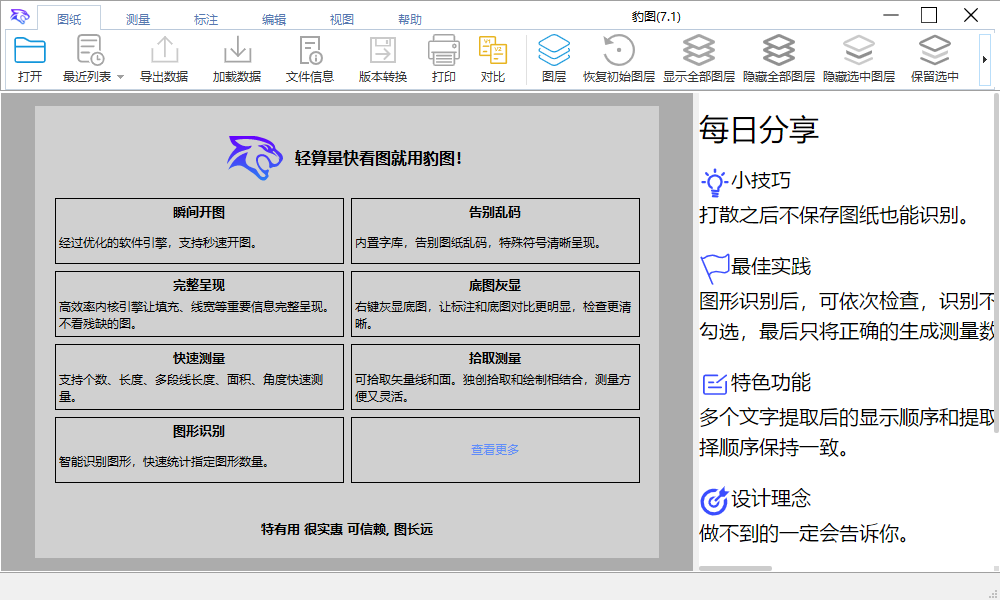
Task: Hide selected layers with 隐藏选中图层
Action: [857, 55]
